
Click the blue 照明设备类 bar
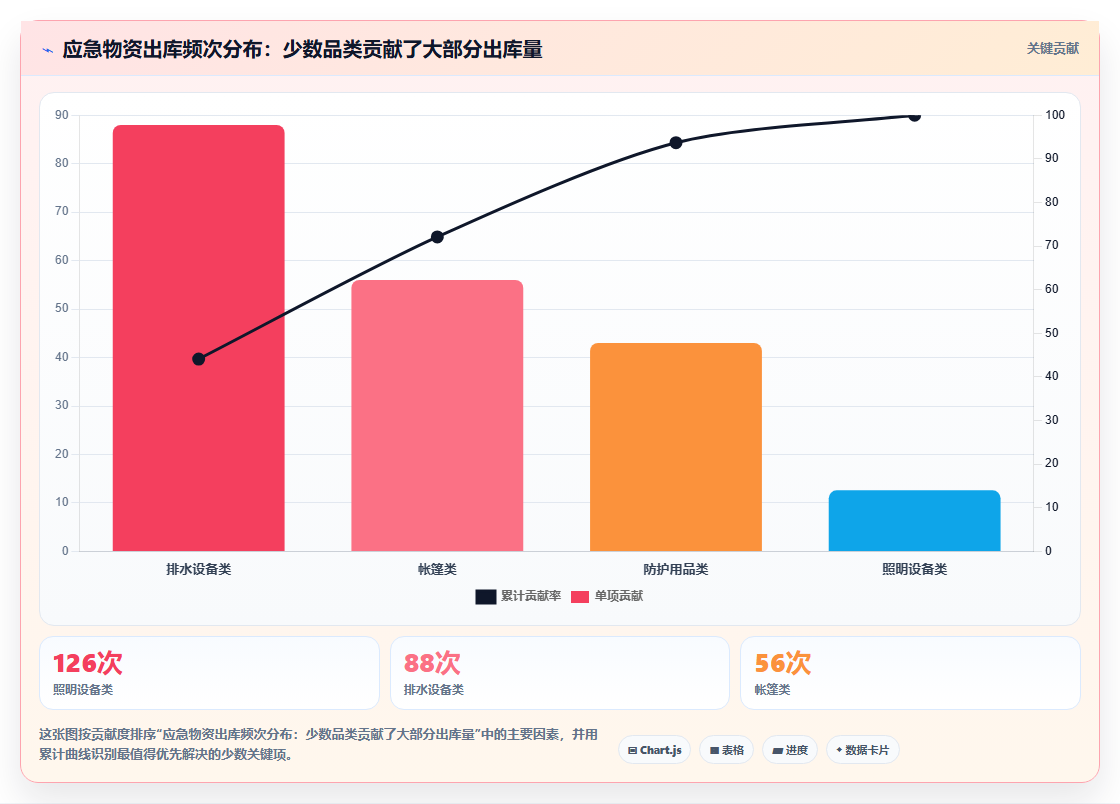(x=914, y=521)
